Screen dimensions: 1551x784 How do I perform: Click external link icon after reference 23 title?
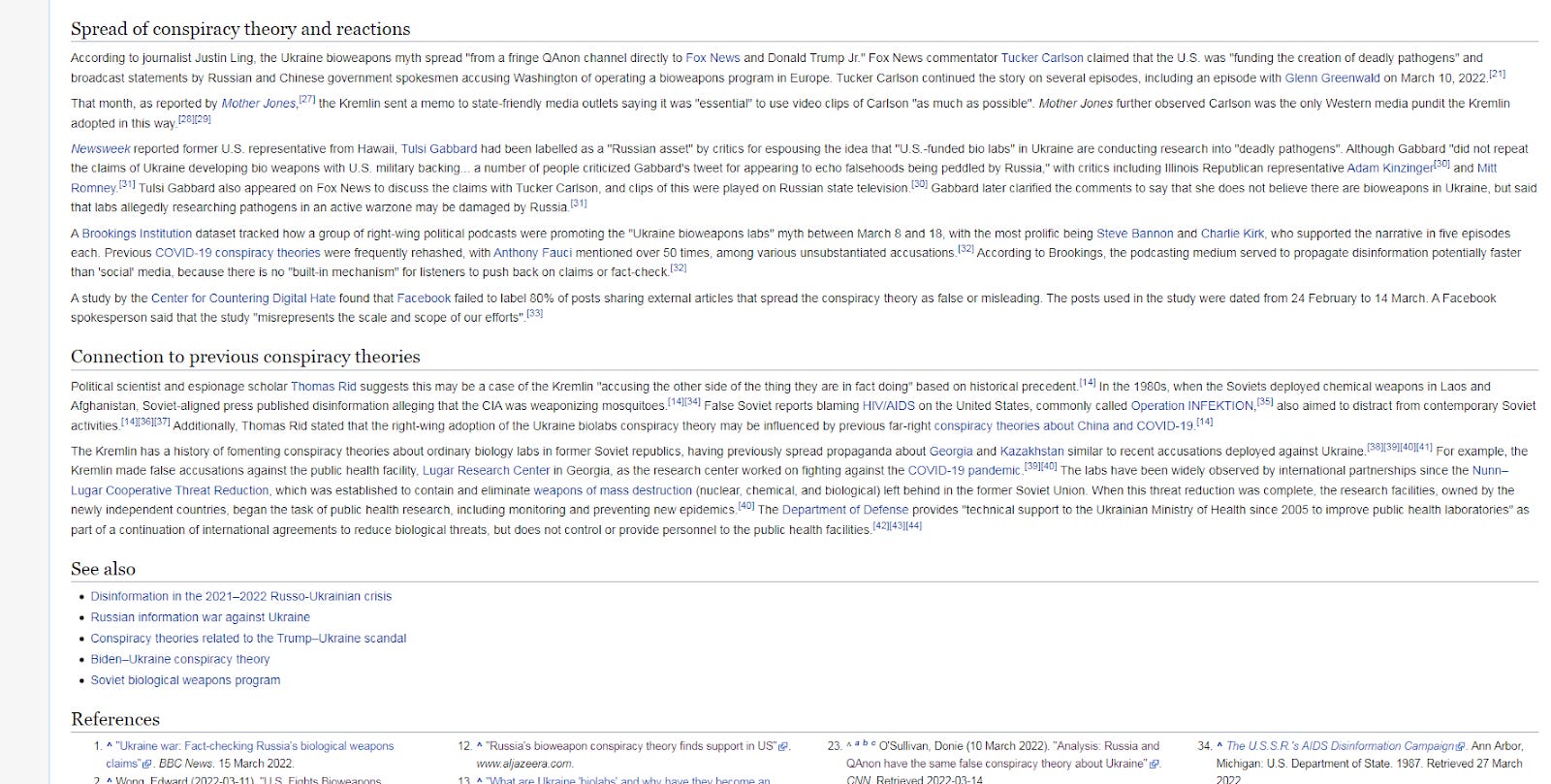1155,765
